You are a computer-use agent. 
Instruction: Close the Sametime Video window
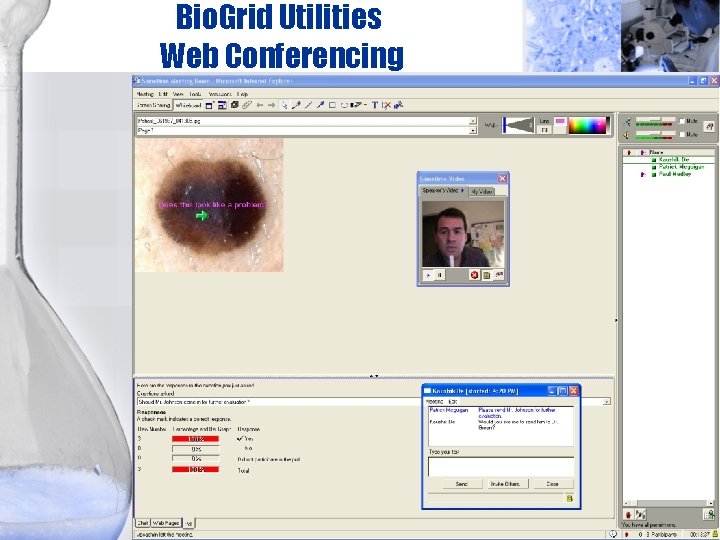(x=502, y=179)
